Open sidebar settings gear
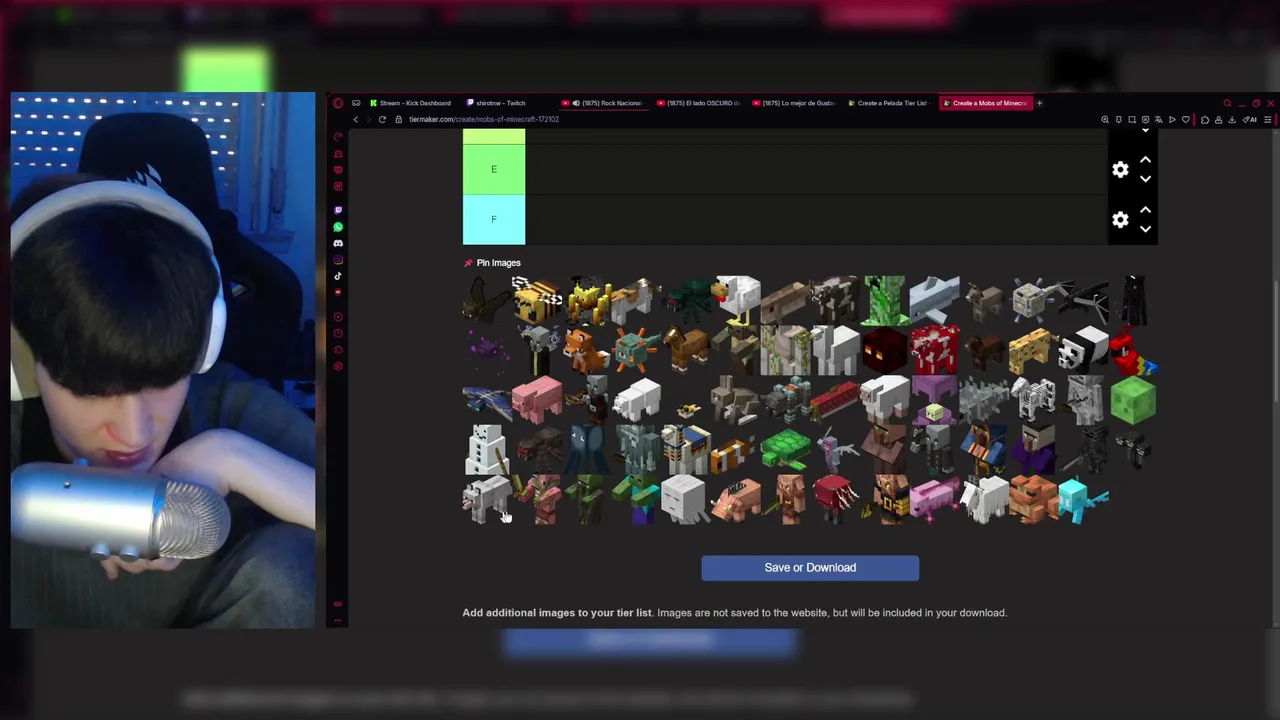Viewport: 1280px width, 720px height. click(338, 366)
